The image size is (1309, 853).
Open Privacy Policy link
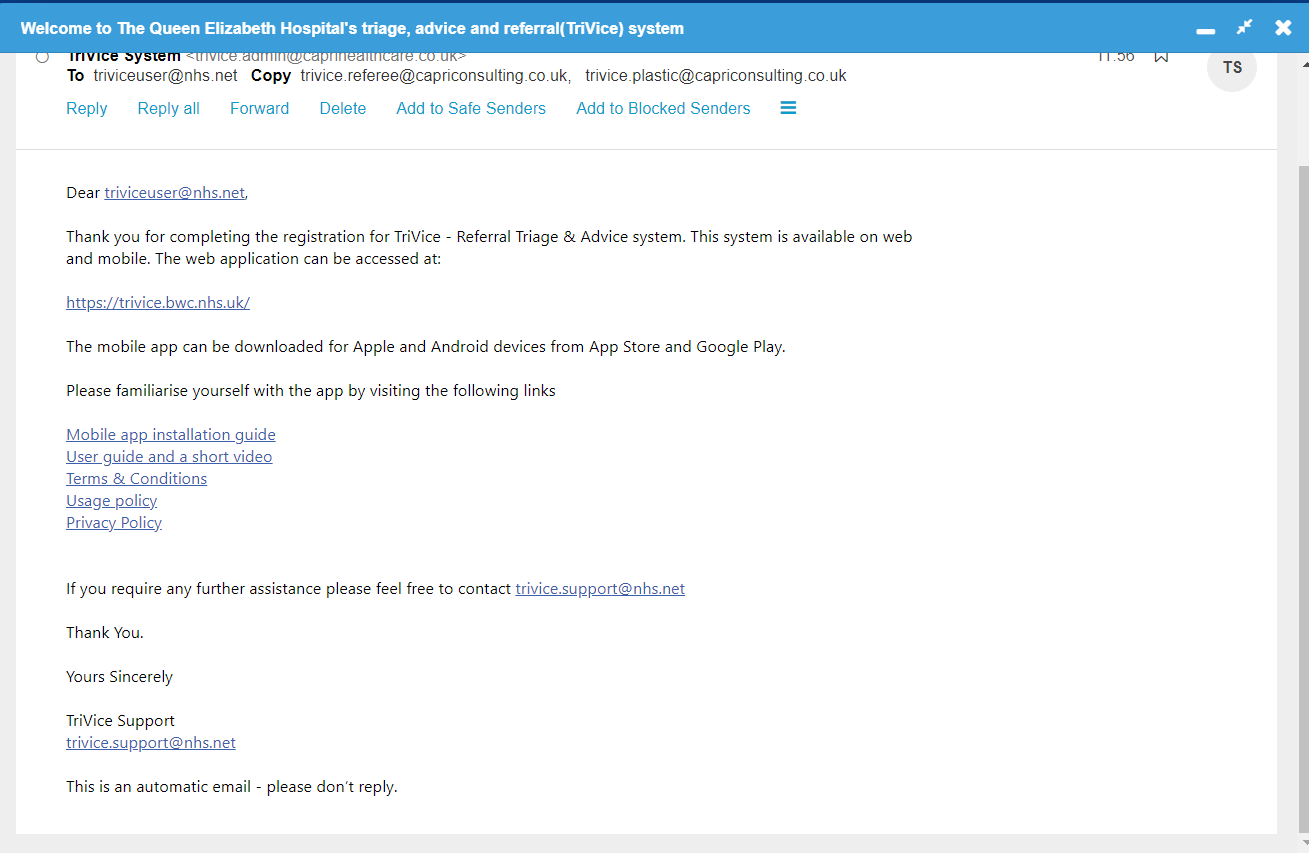pyautogui.click(x=114, y=523)
